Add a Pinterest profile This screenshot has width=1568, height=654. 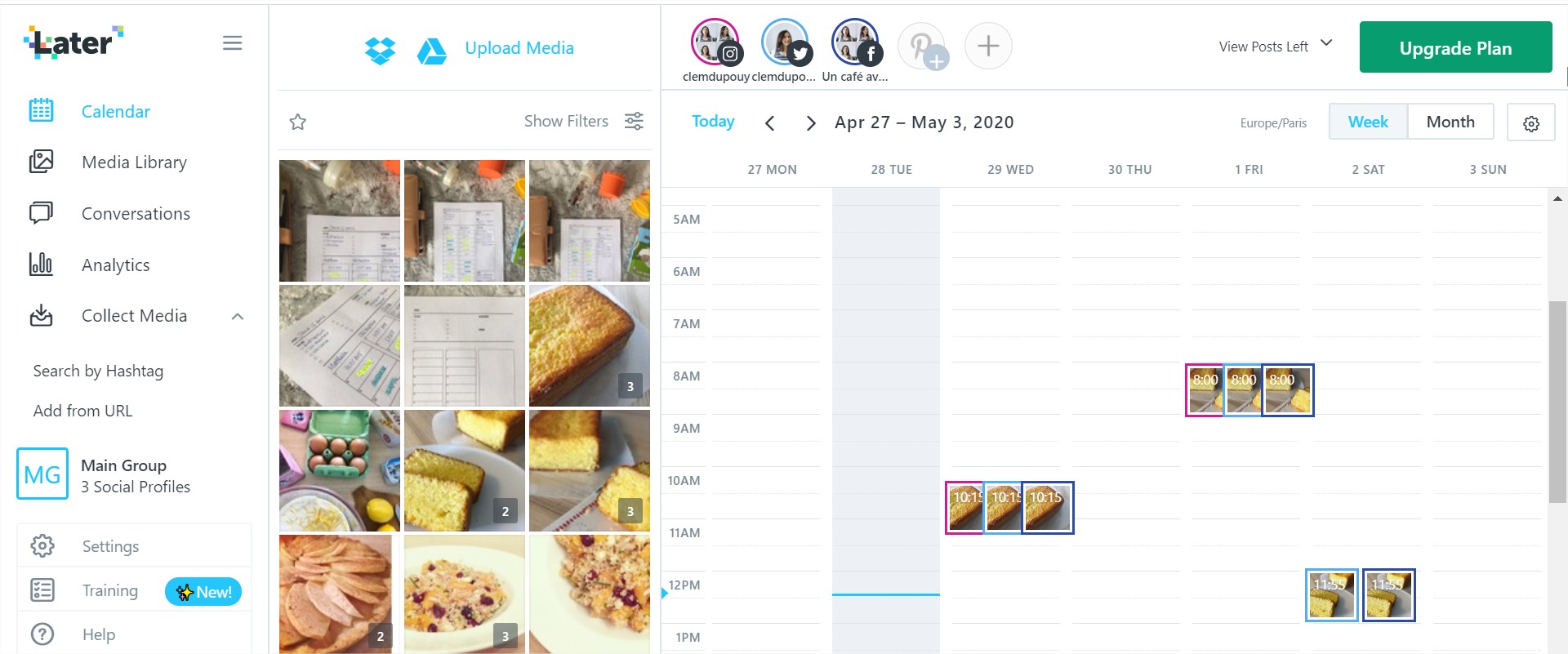[923, 46]
